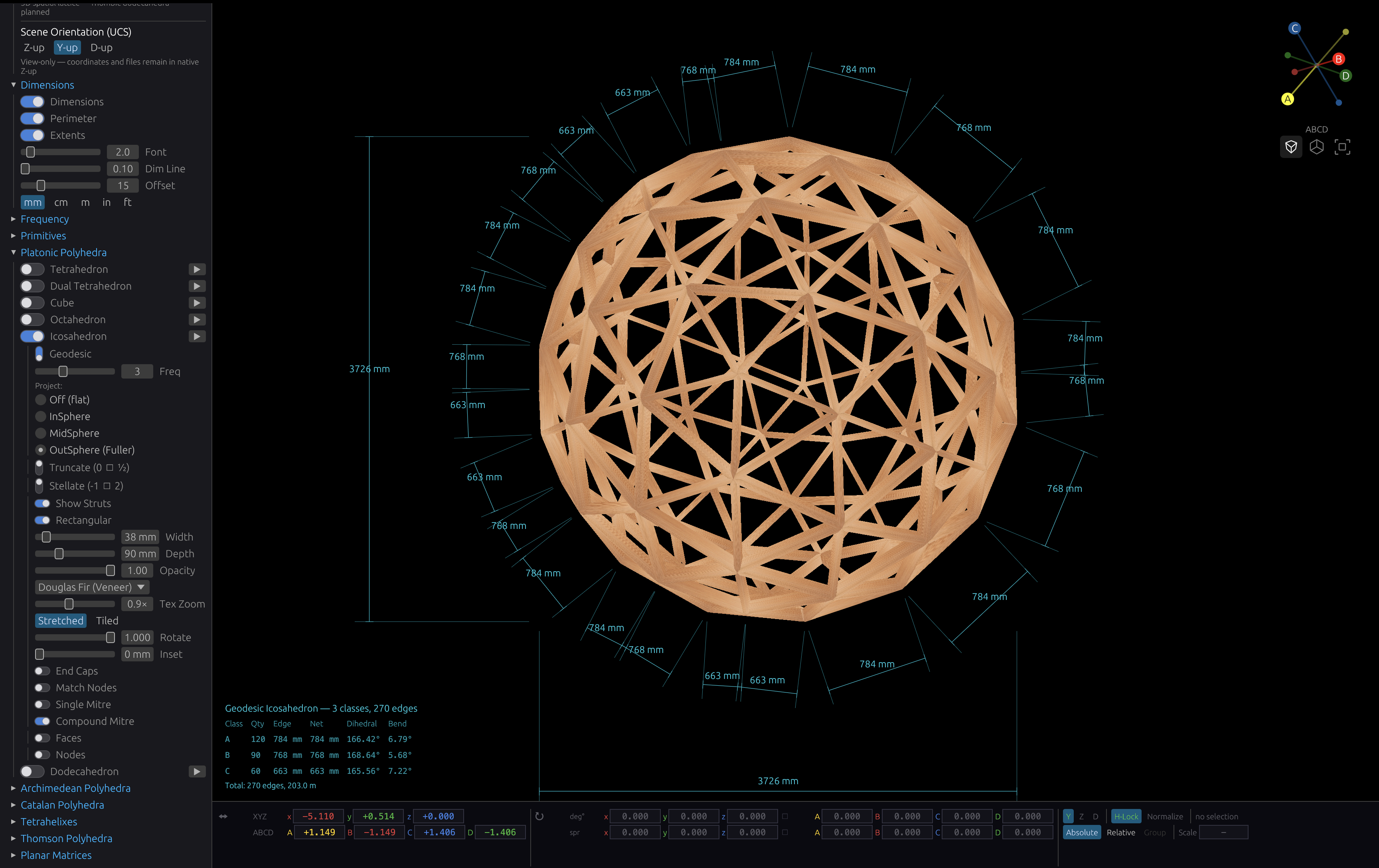
Task: Click the play arrow next to Icosahedron
Action: 197,337
